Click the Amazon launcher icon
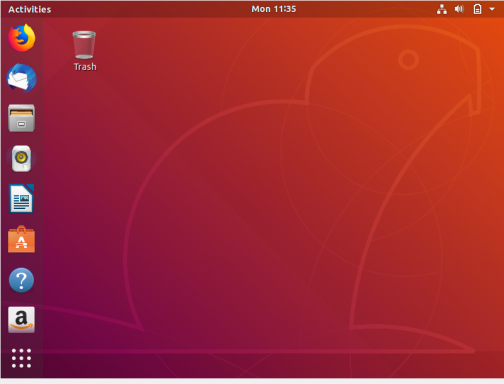The height and width of the screenshot is (384, 504). pos(21,320)
